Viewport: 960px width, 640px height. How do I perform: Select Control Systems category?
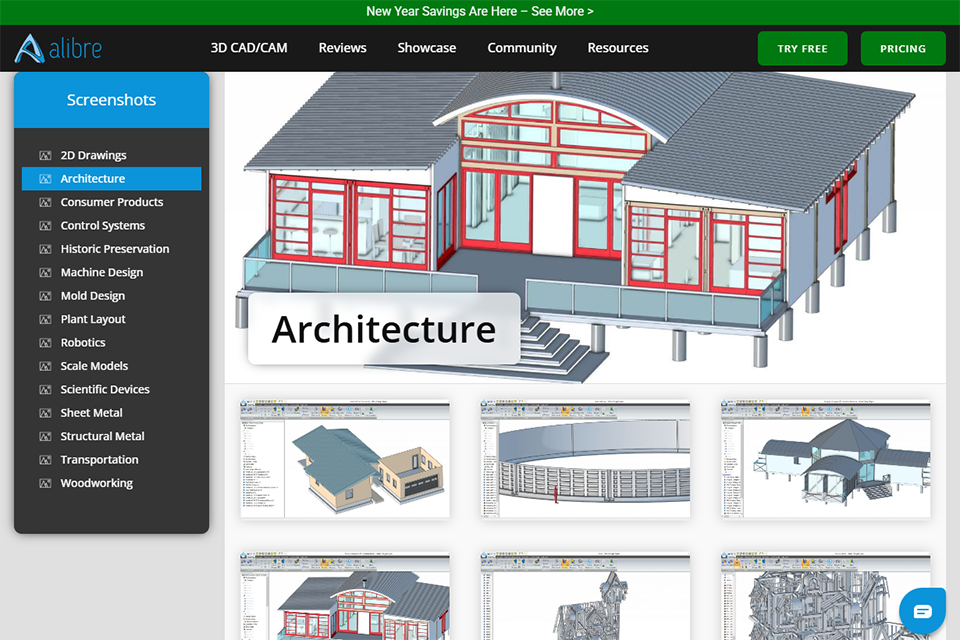[111, 225]
